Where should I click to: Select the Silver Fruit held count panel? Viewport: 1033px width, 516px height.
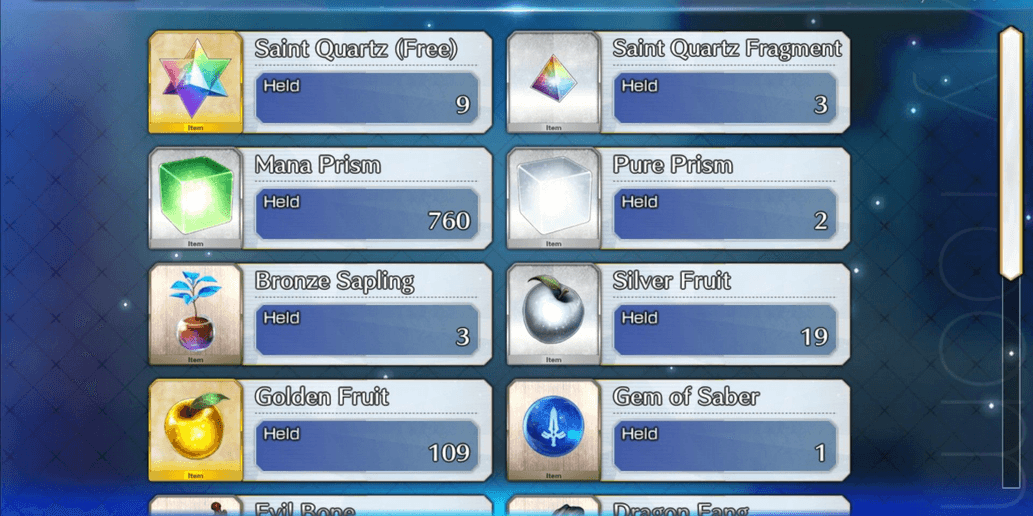pyautogui.click(x=725, y=330)
